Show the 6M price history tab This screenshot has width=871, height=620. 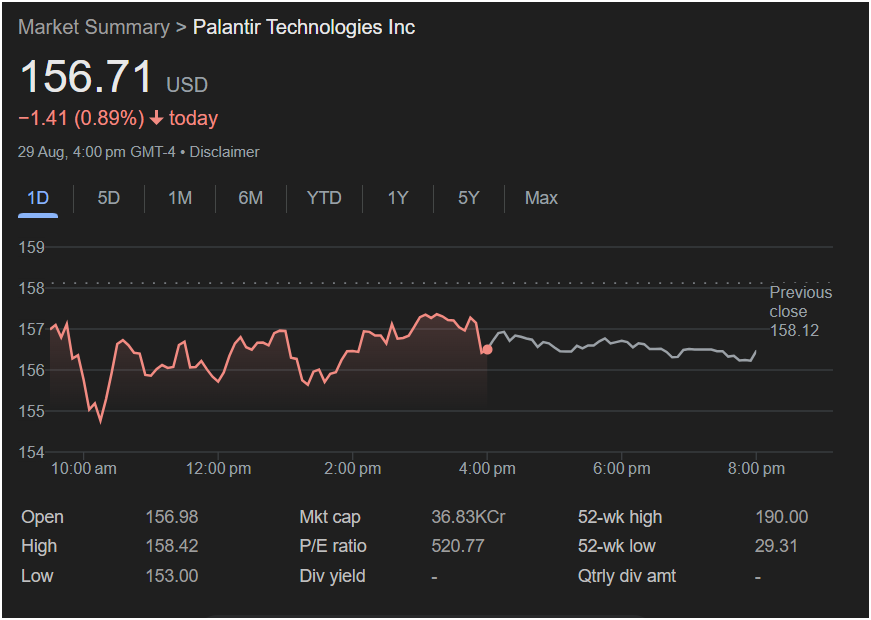[251, 198]
